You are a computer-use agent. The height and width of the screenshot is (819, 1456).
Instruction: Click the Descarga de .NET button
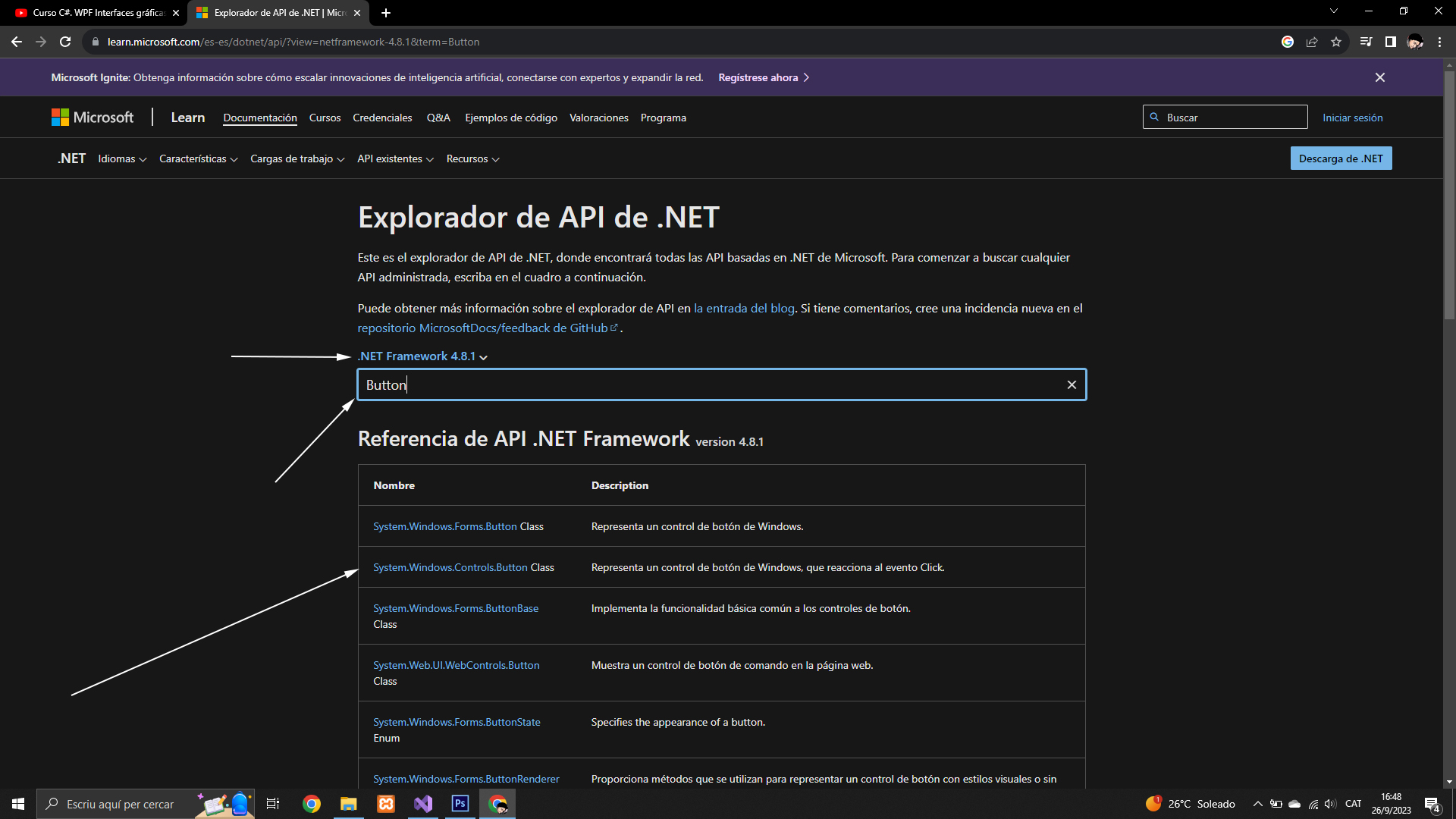1340,158
